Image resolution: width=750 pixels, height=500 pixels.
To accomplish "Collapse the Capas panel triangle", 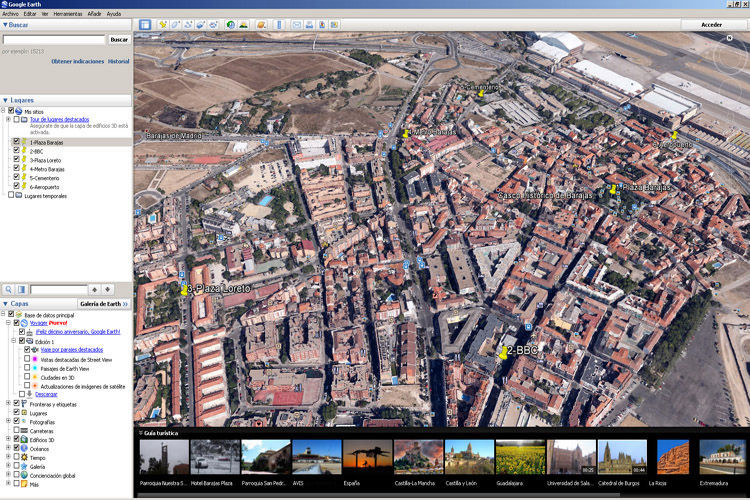I will (5, 304).
